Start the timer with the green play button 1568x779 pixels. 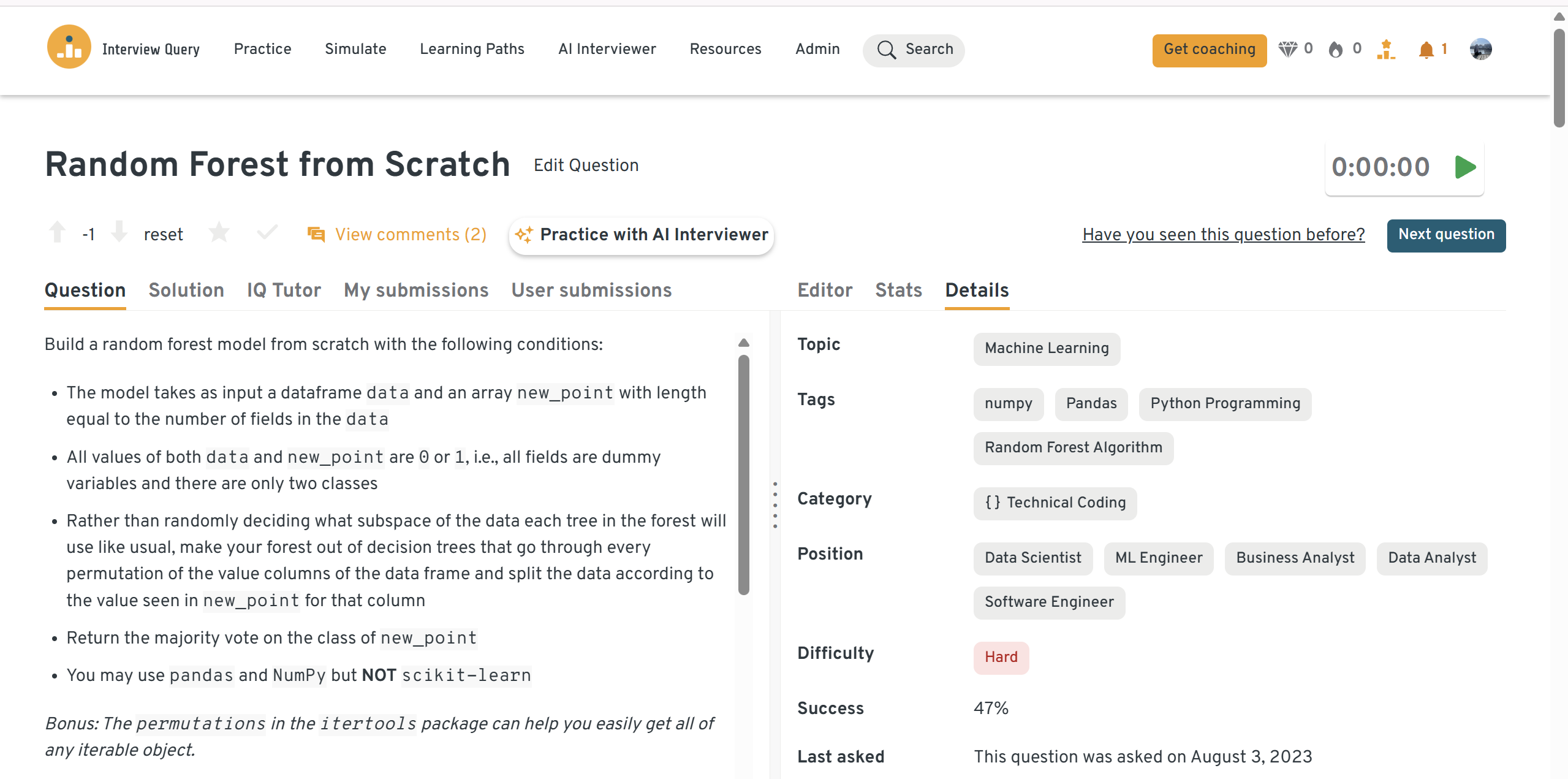1465,167
